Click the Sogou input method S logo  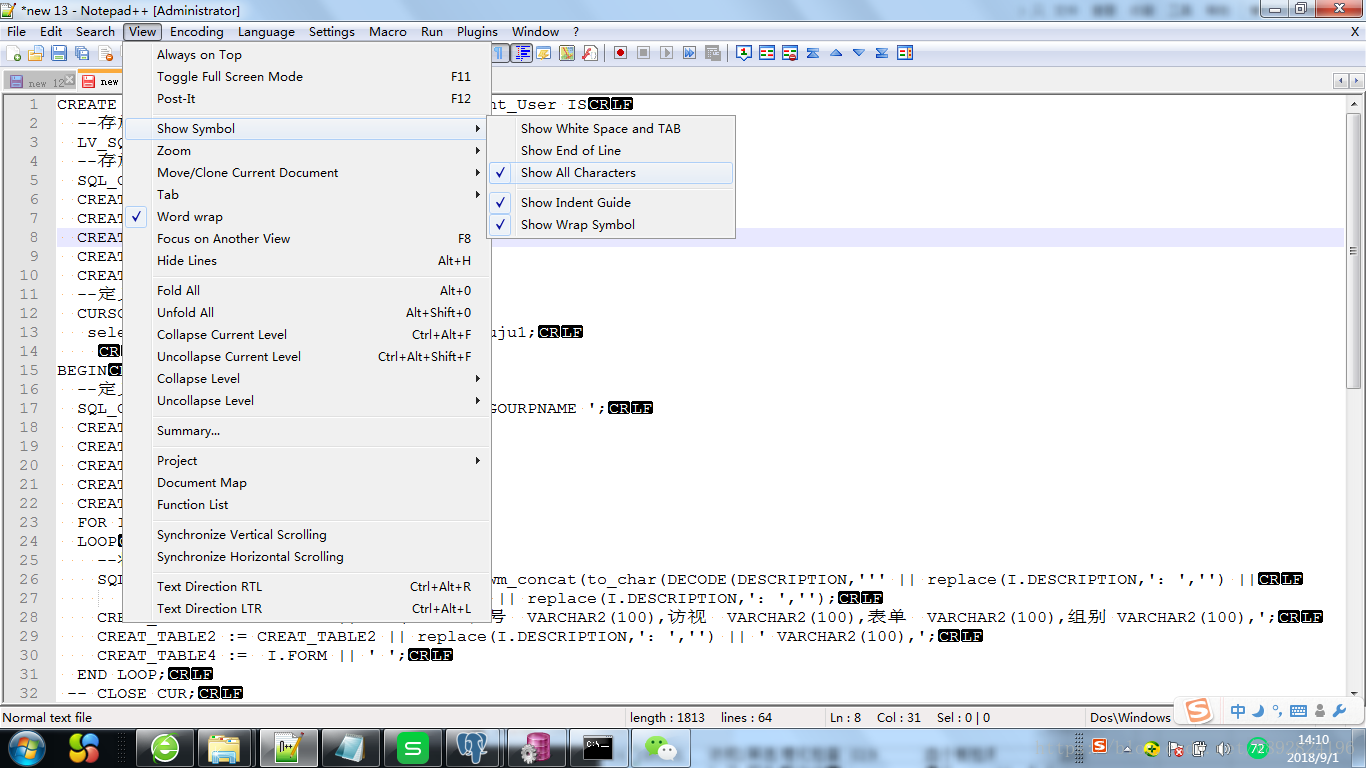1198,710
